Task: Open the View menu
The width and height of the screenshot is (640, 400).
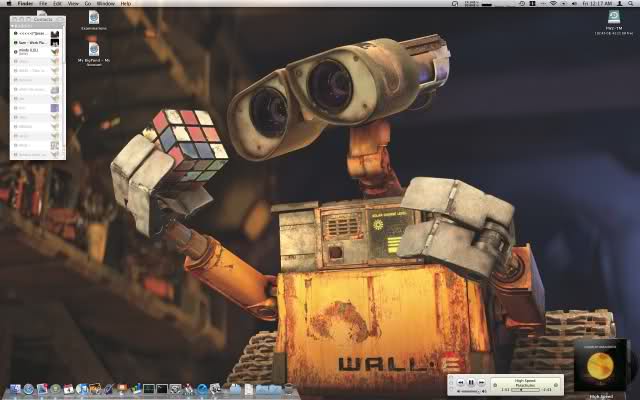Action: pyautogui.click(x=73, y=3)
